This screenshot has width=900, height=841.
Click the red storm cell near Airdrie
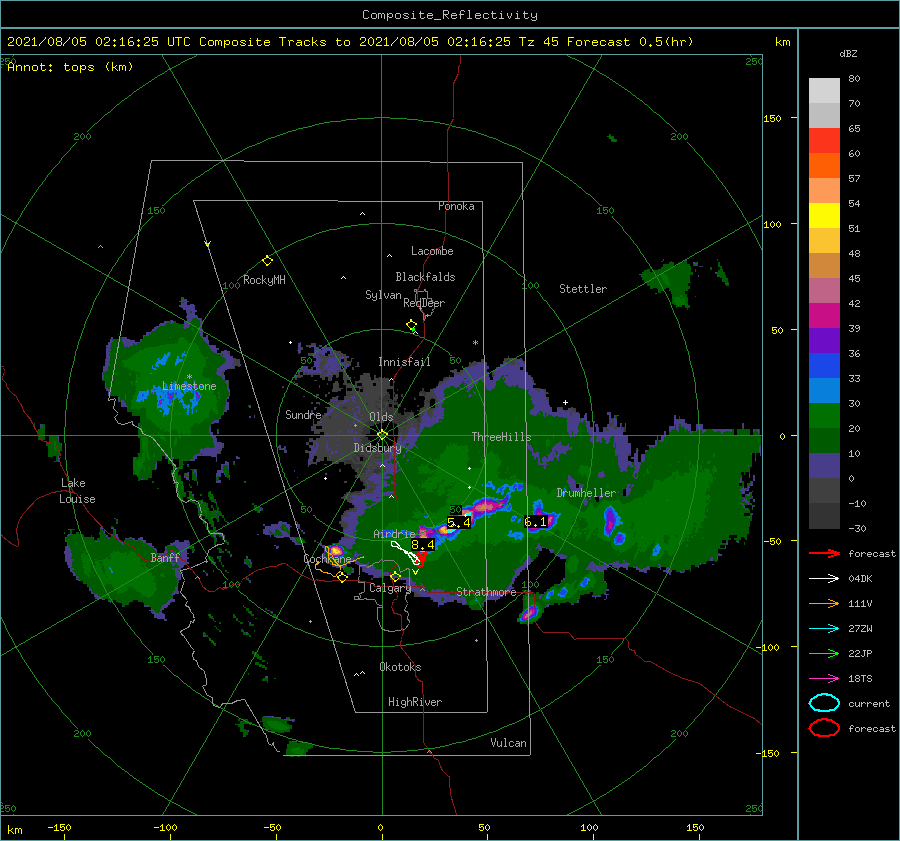(x=421, y=558)
